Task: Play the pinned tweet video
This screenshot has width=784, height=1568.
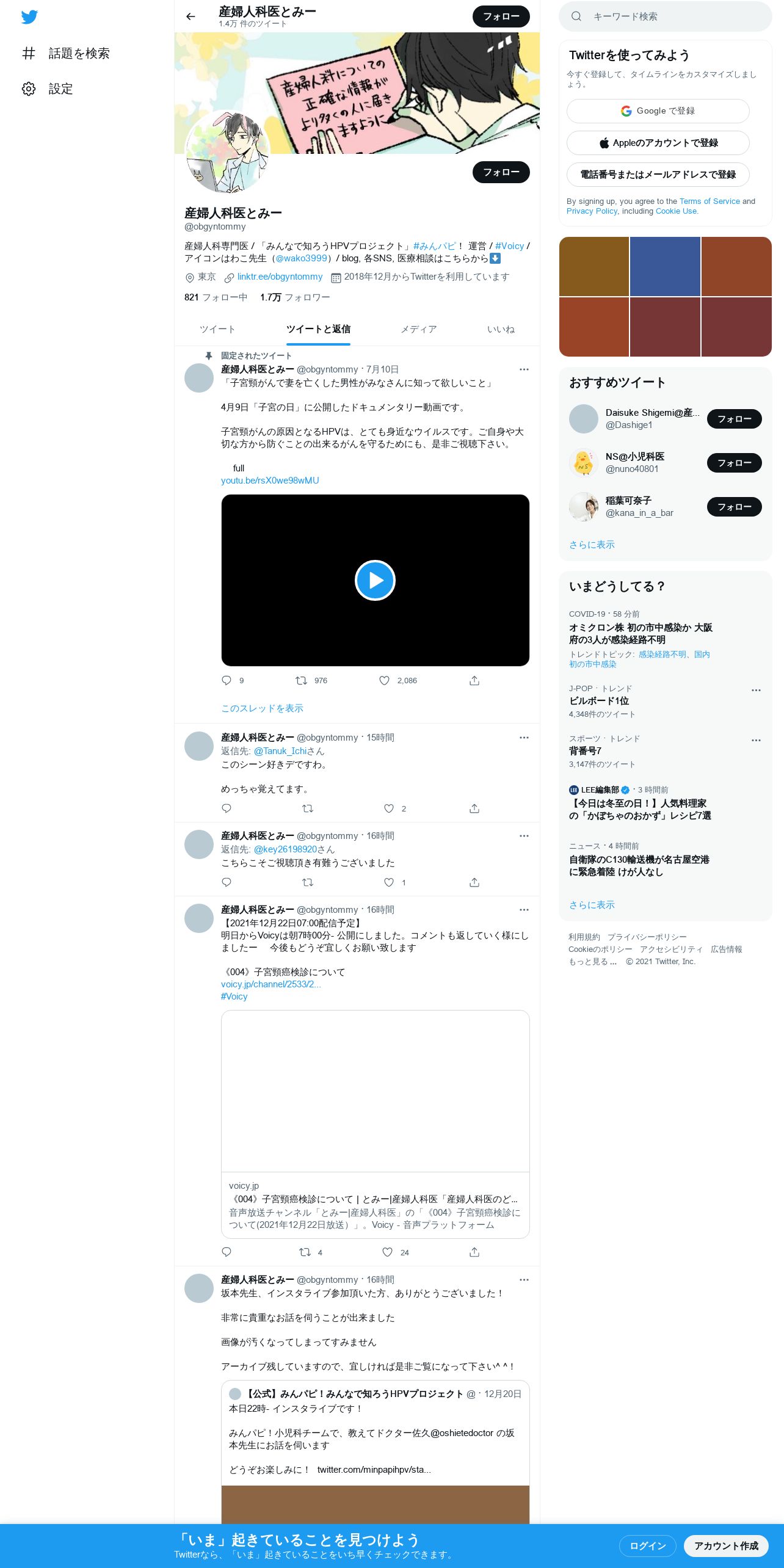Action: (375, 580)
